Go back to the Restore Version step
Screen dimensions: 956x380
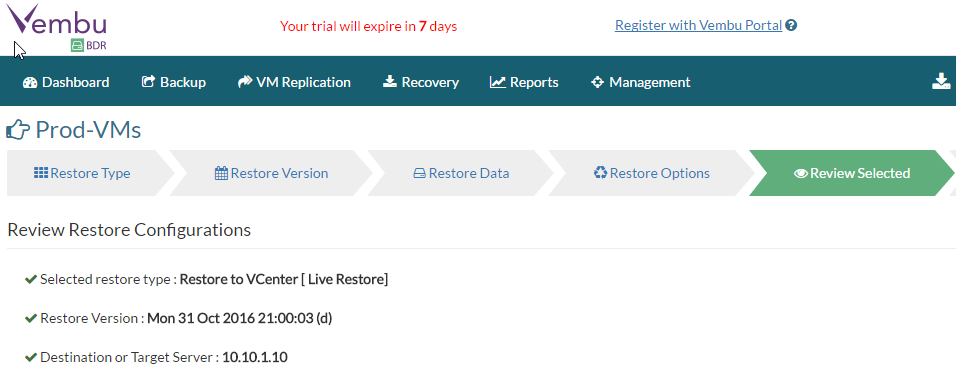[x=271, y=173]
